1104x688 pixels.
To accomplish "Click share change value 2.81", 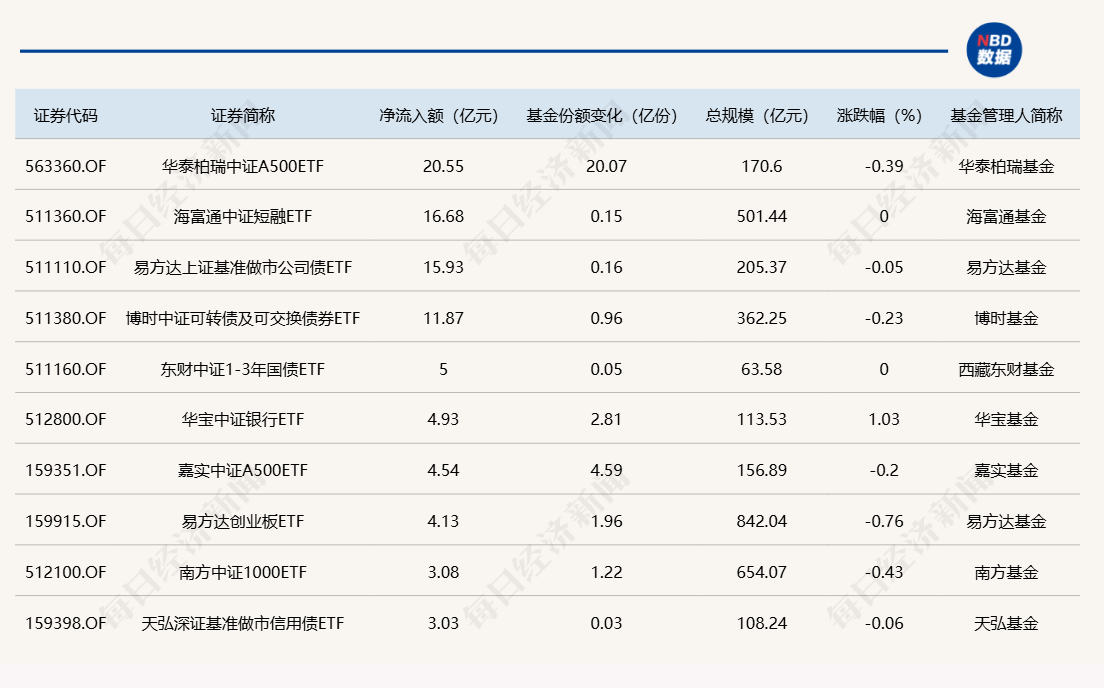I will click(x=606, y=420).
